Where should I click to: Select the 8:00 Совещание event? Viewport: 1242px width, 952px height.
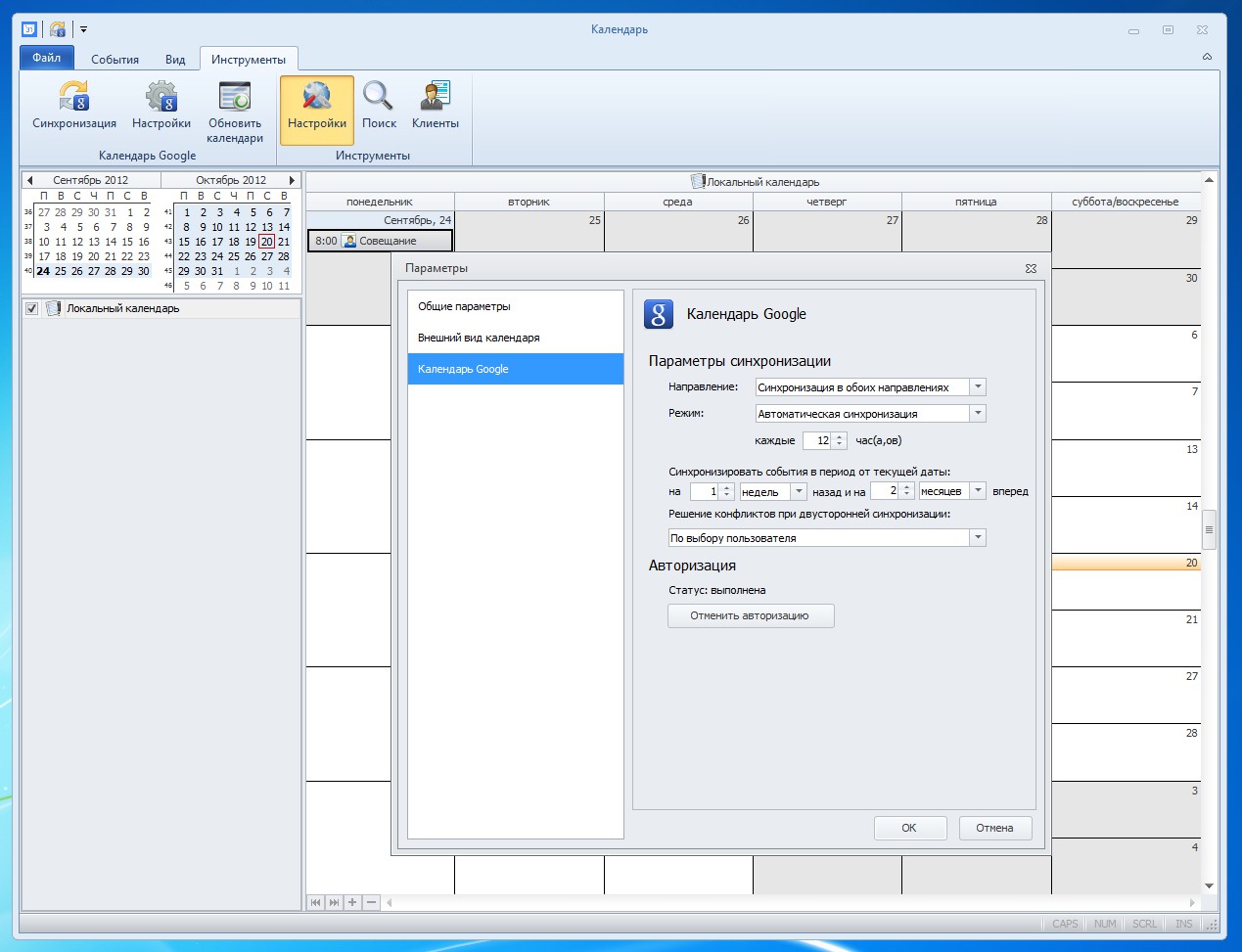(381, 241)
